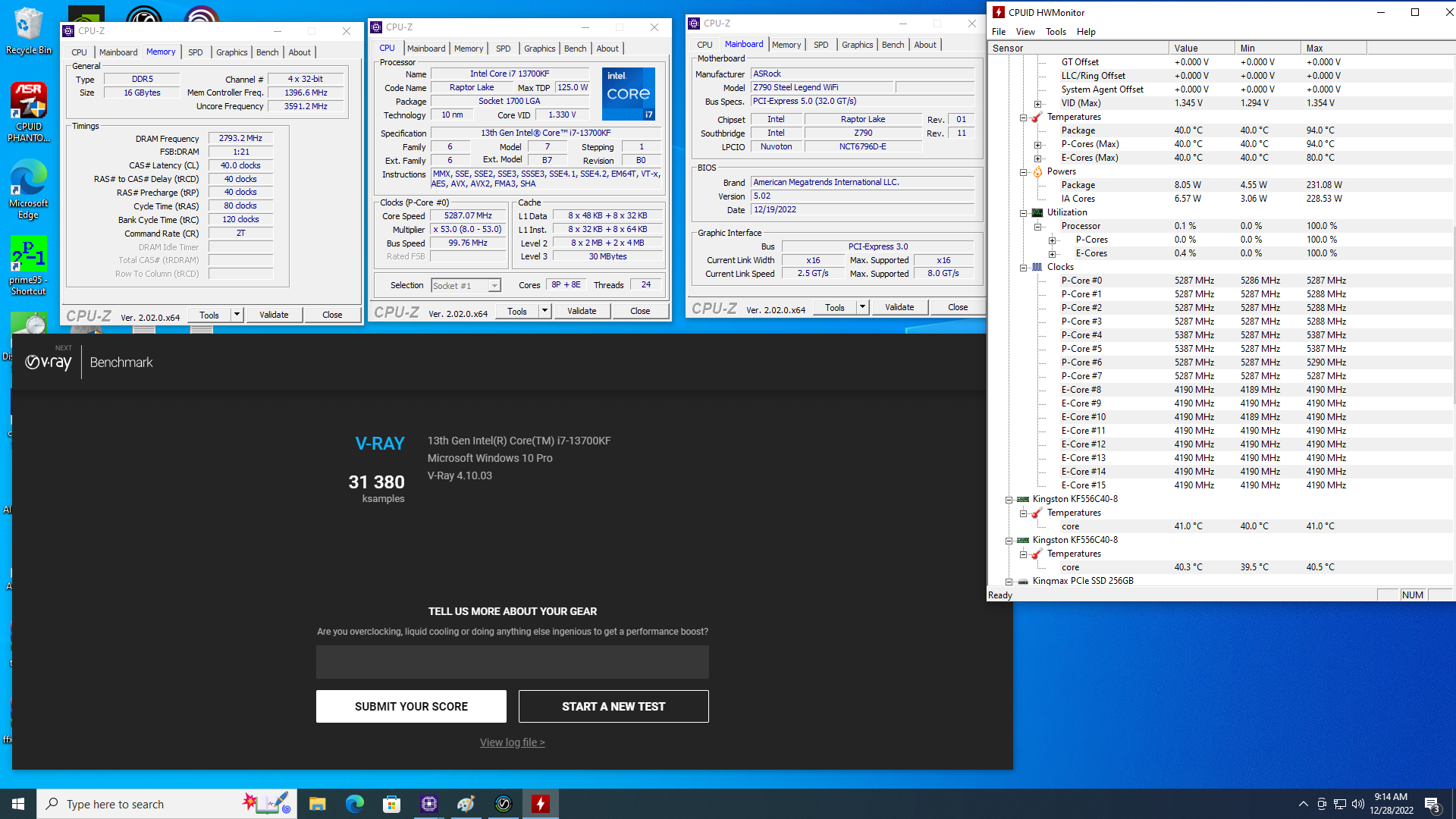
Task: Click the HWMonitor taskbar icon
Action: coord(541,804)
